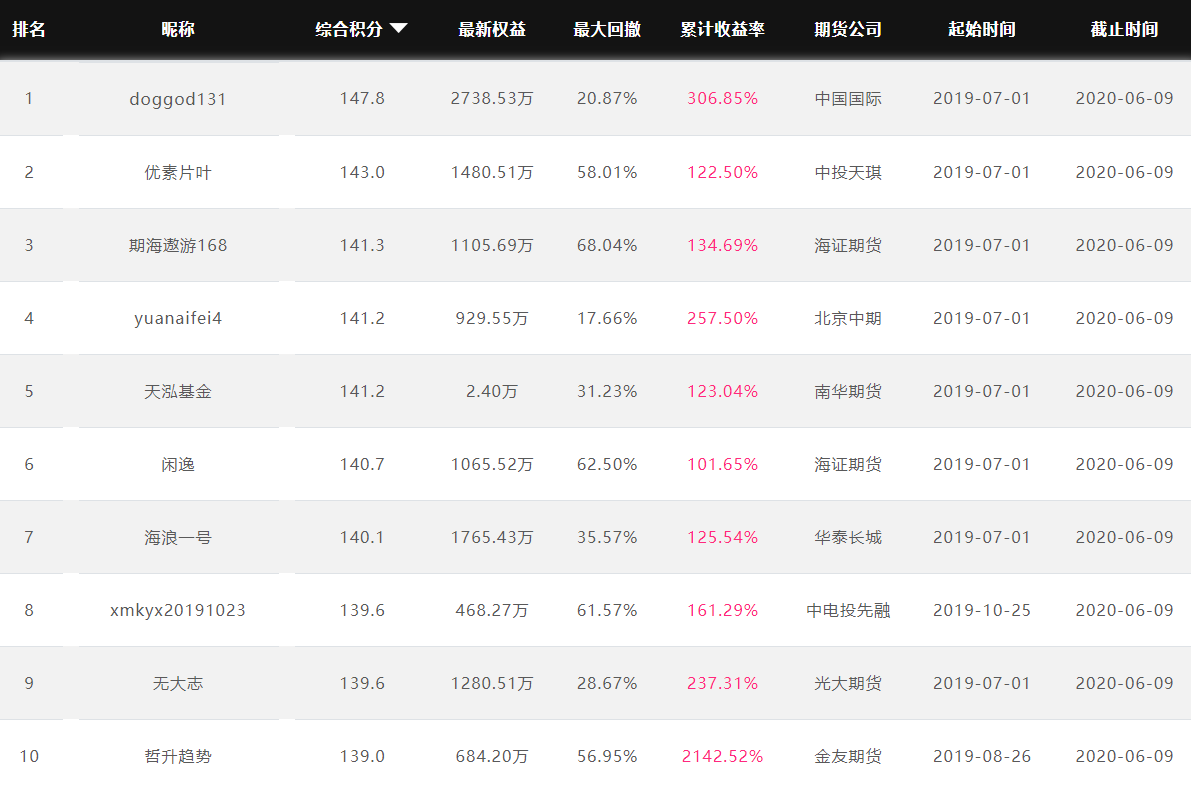Click the 期货公司 column header

coord(848,30)
